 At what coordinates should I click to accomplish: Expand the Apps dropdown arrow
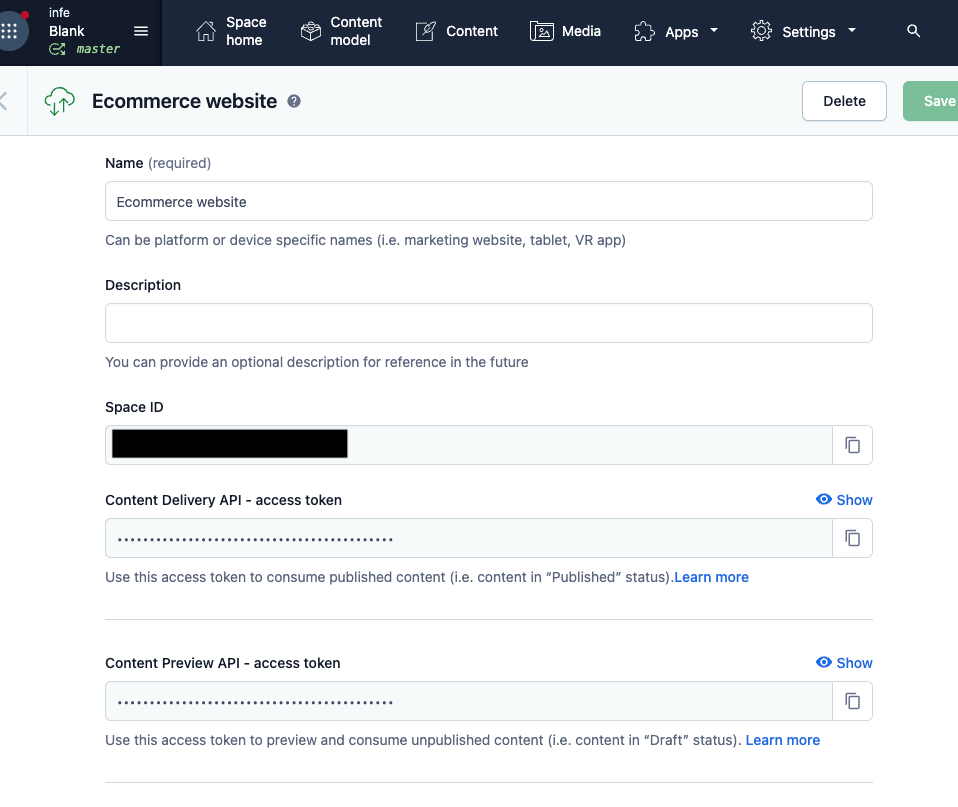(714, 30)
